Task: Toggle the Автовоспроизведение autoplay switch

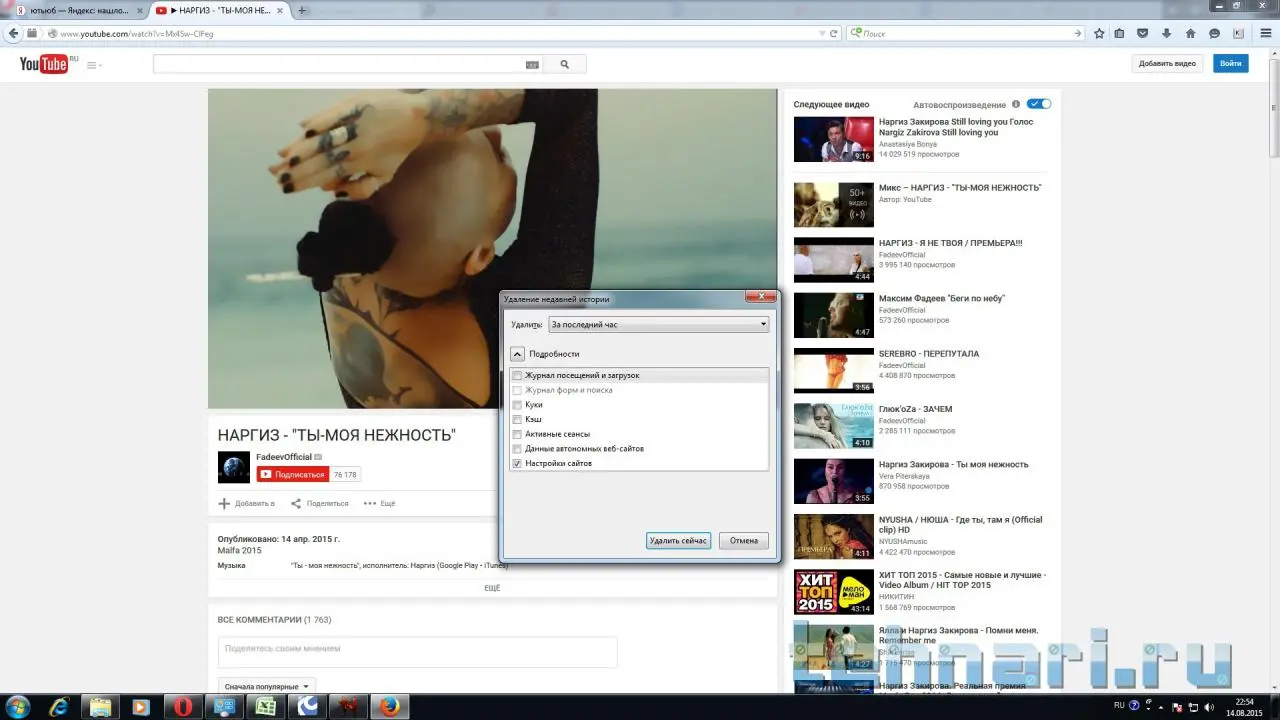Action: click(1039, 104)
